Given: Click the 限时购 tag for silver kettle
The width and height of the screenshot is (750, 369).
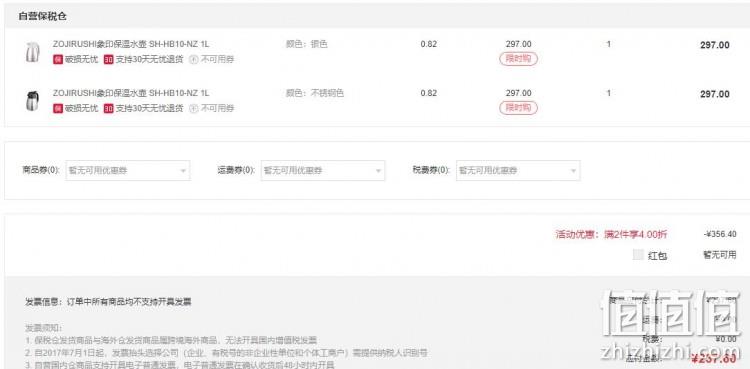Looking at the screenshot, I should (x=518, y=59).
